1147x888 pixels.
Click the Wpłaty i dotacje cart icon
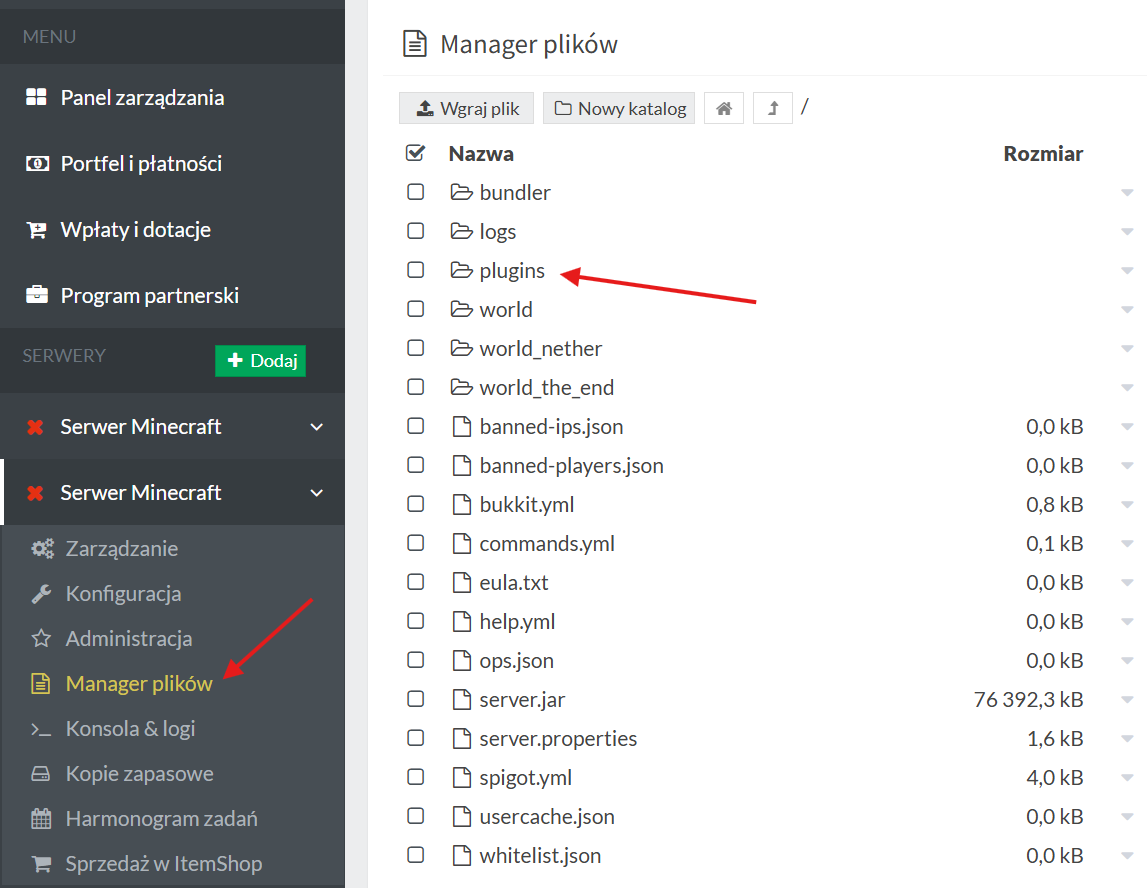(x=36, y=229)
